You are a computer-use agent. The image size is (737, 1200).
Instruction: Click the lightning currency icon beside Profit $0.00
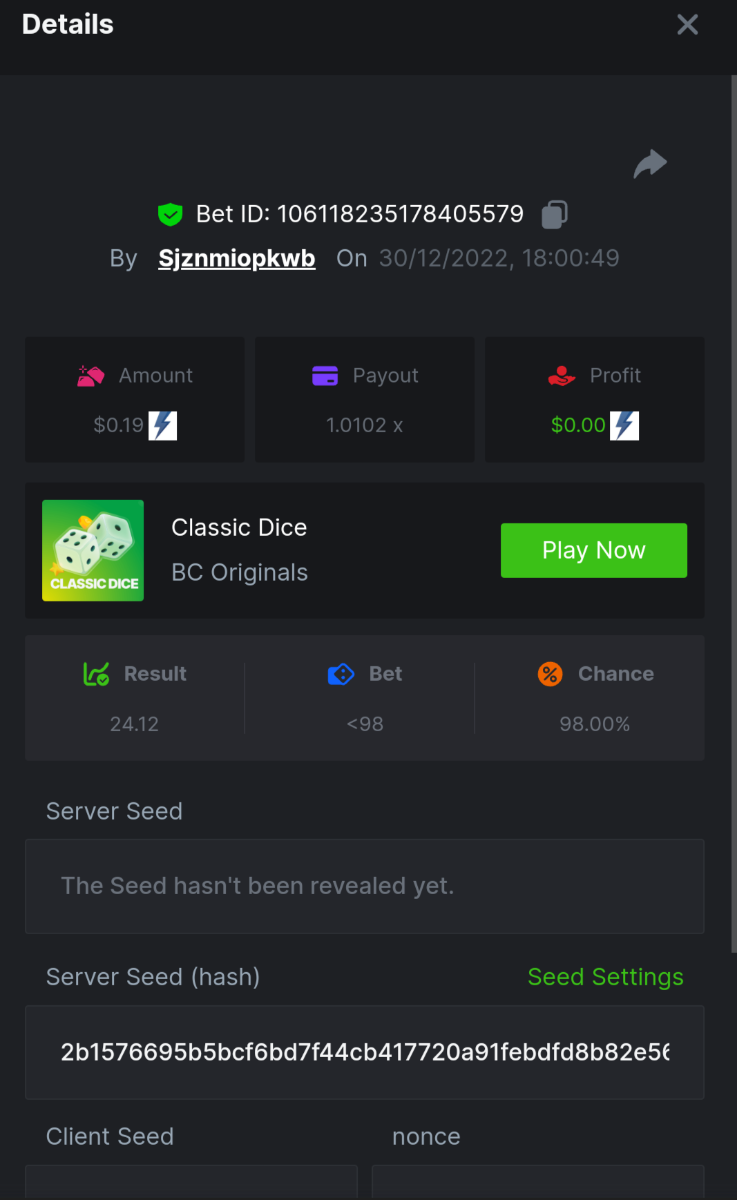(625, 425)
